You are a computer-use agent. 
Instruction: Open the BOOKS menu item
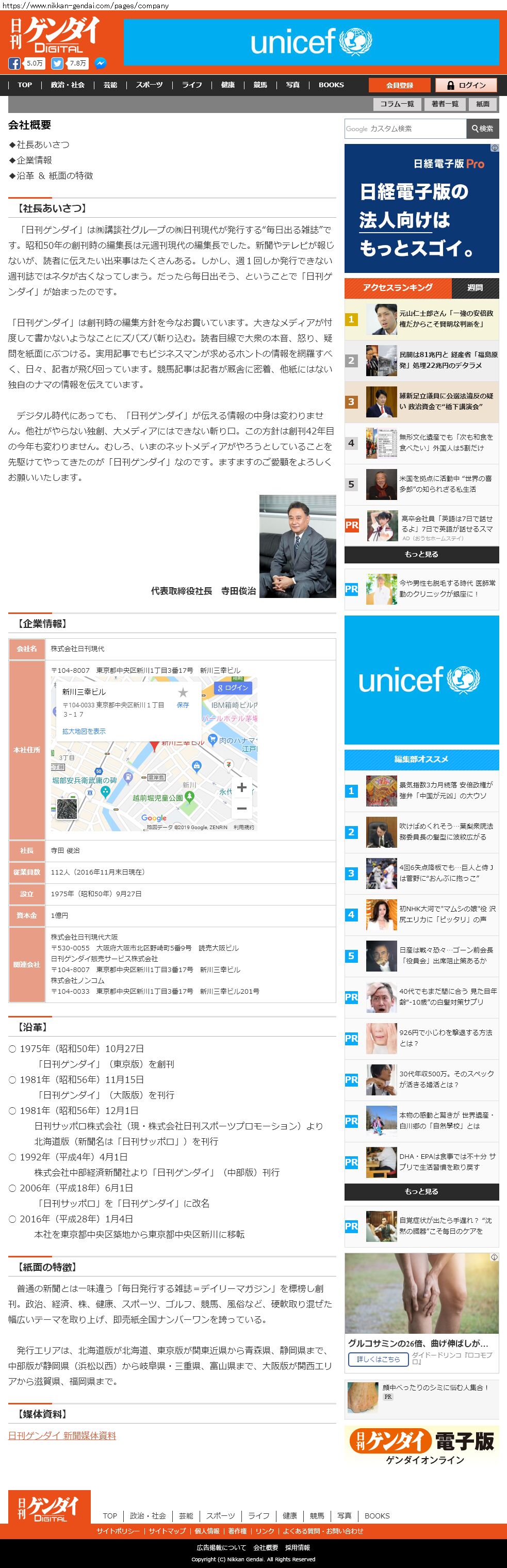(331, 85)
